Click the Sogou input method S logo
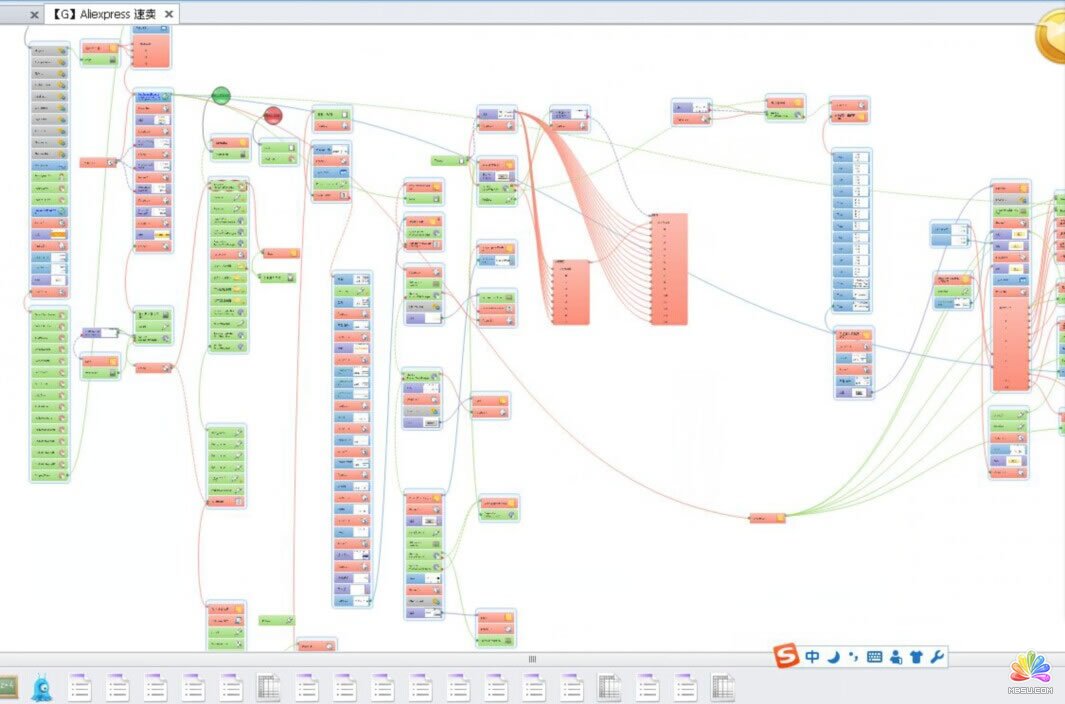Image resolution: width=1065 pixels, height=704 pixels. (x=788, y=657)
